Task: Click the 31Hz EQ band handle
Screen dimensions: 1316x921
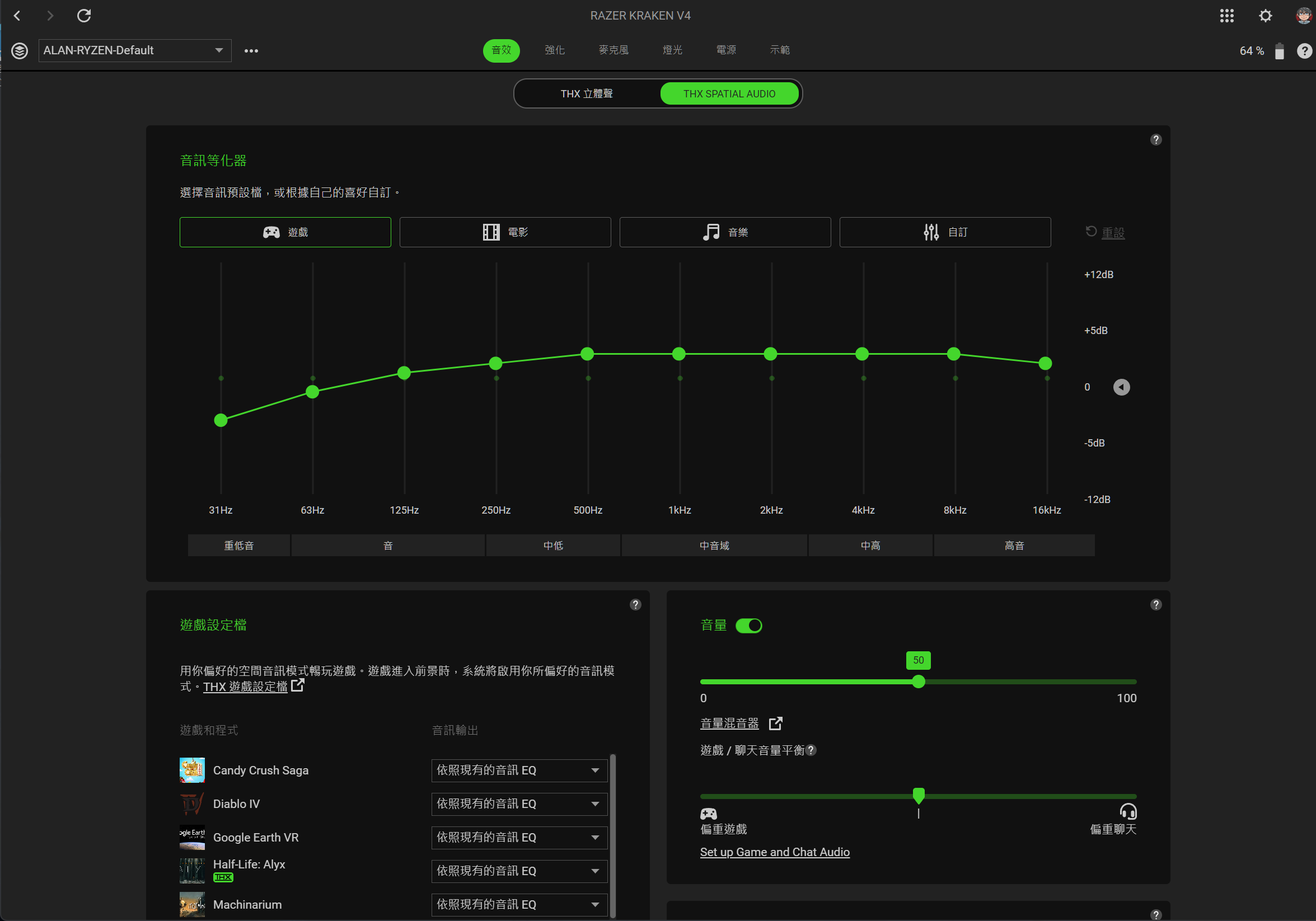Action: click(221, 420)
